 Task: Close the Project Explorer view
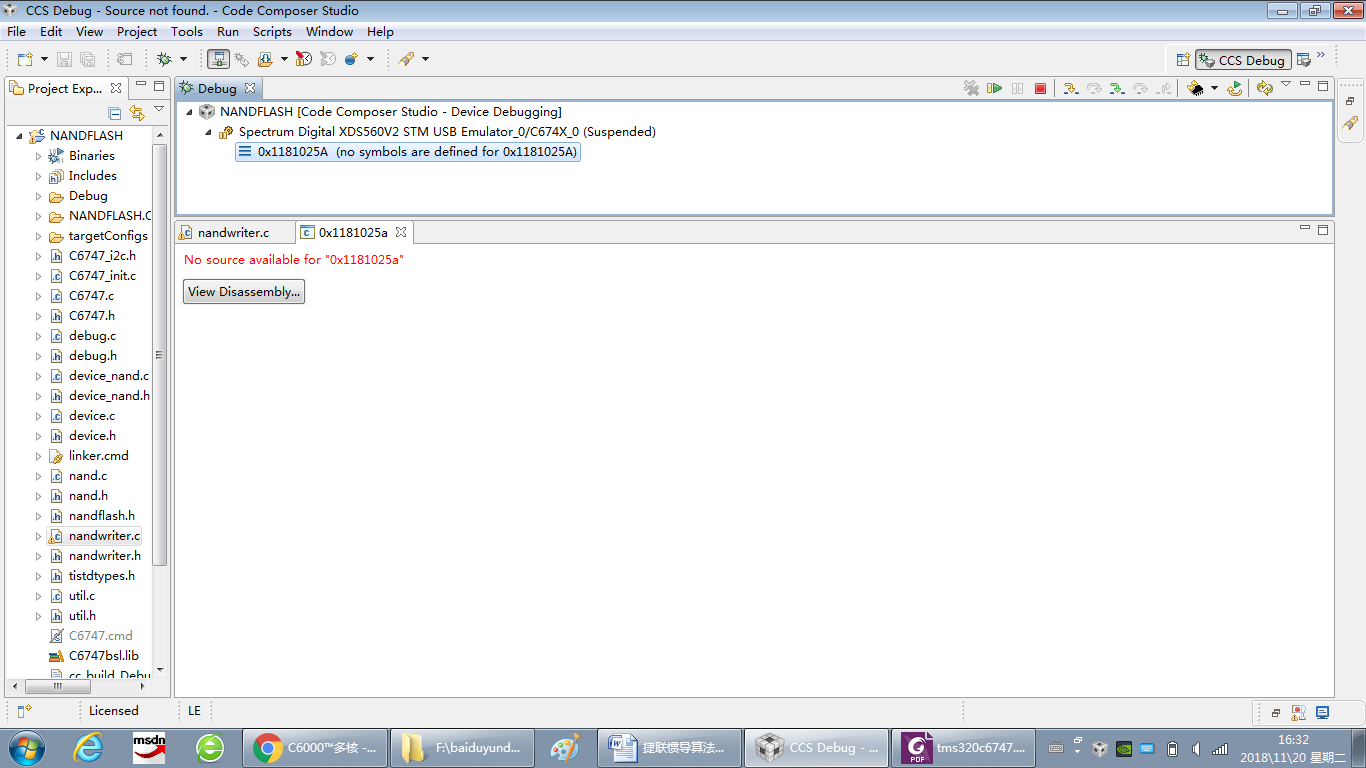click(116, 88)
